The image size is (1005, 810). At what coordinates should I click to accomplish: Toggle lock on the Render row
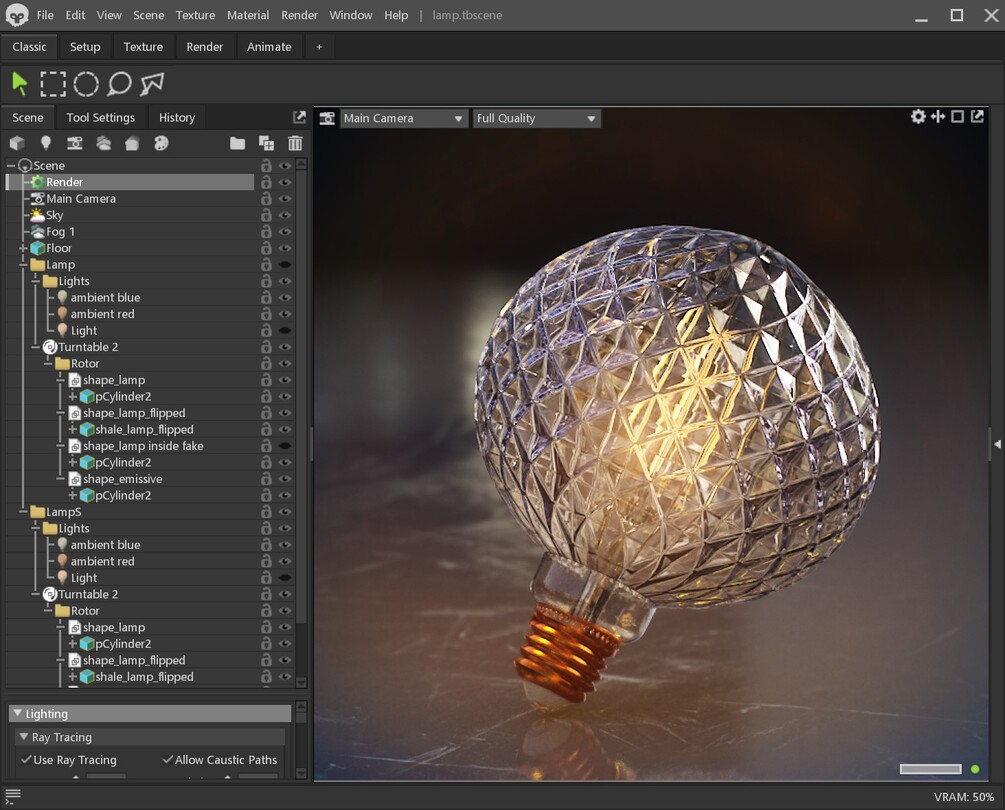(x=266, y=182)
